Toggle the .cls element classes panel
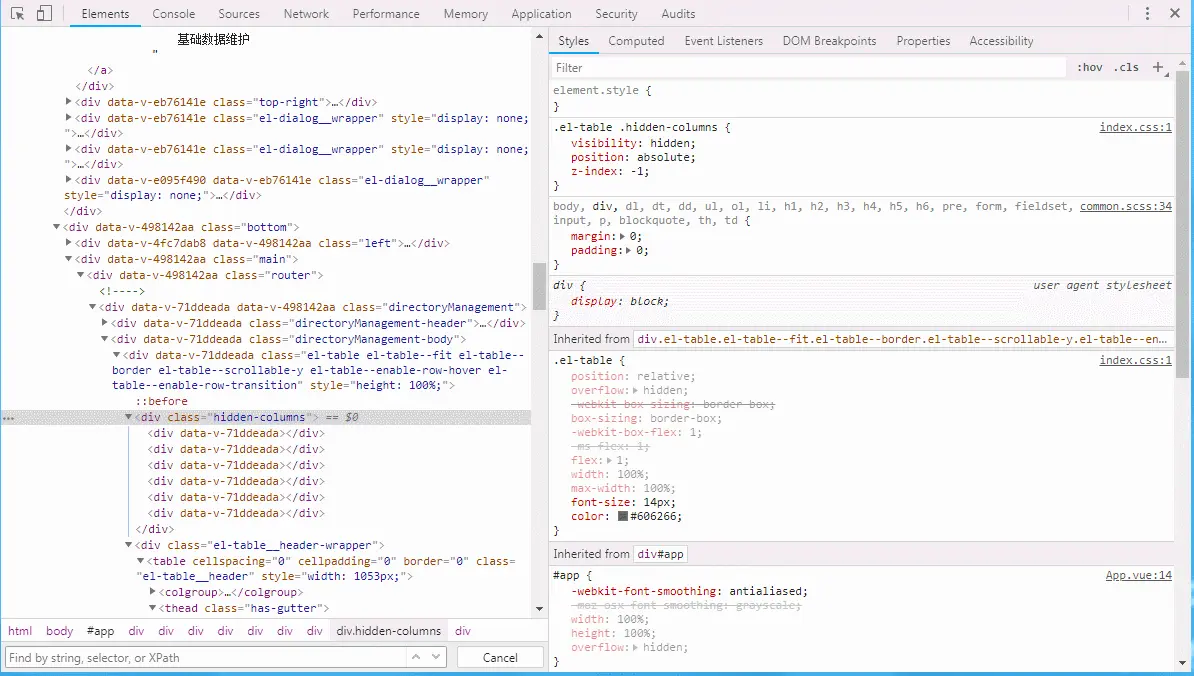This screenshot has height=676, width=1194. (1127, 67)
